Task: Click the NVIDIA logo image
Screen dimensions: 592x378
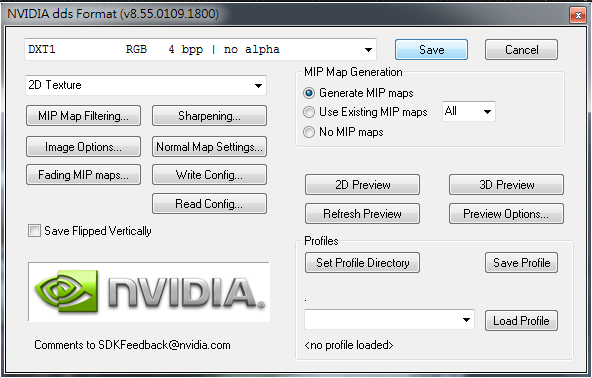Action: [x=149, y=292]
